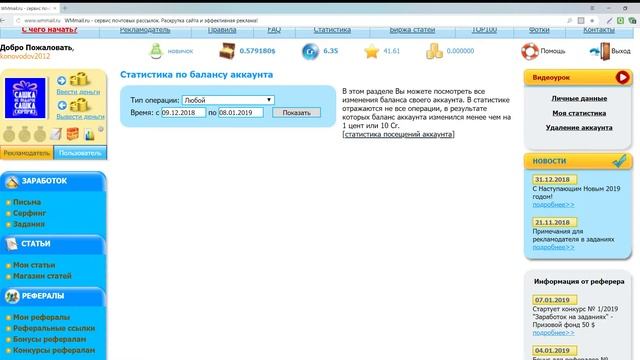Click the withdraw money coins icon
Viewport: 640px width, 360px height.
coord(79,105)
